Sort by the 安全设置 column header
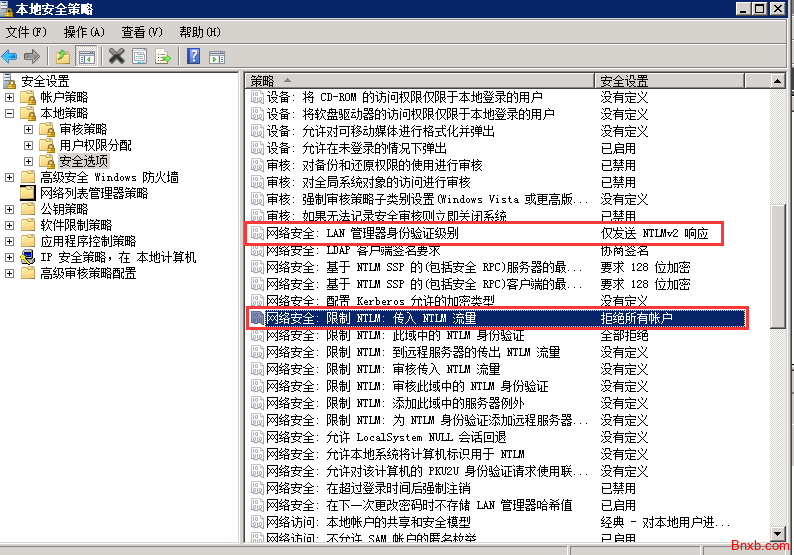Image resolution: width=794 pixels, height=555 pixels. [669, 81]
